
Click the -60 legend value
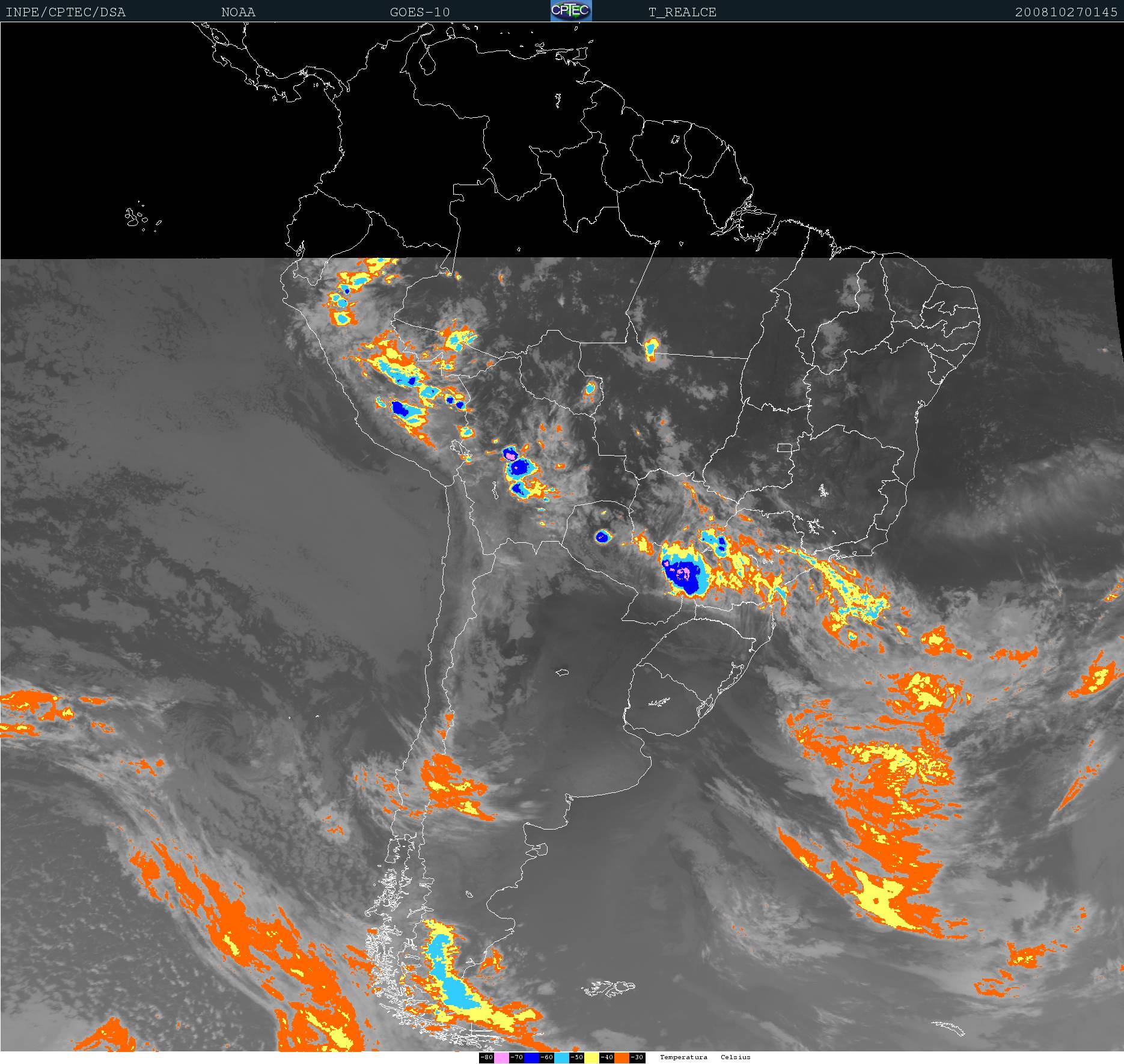tap(546, 1057)
